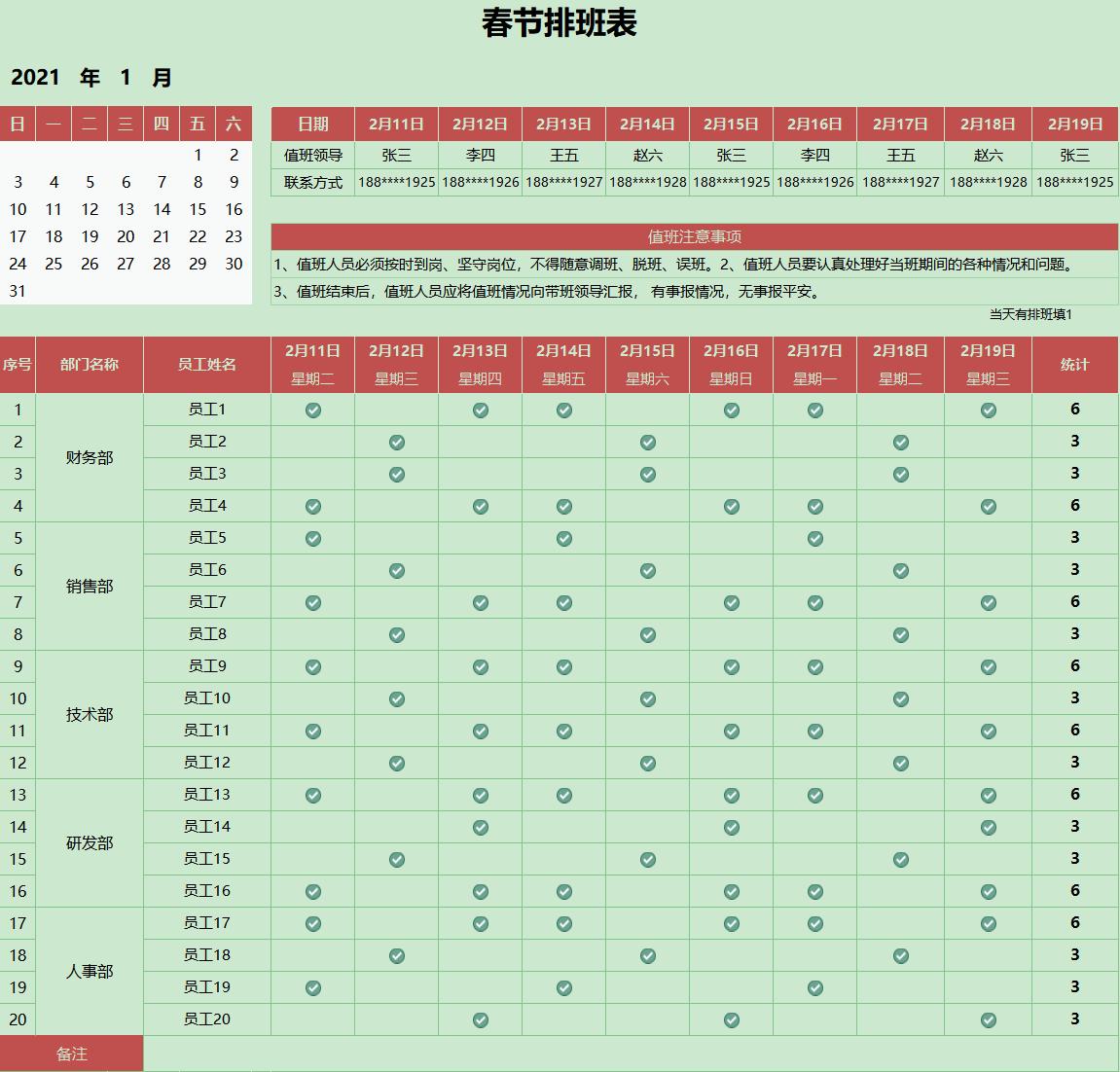This screenshot has width=1120, height=1072.
Task: Click 员工1's checkmark on 2月11日
Action: pyautogui.click(x=311, y=410)
